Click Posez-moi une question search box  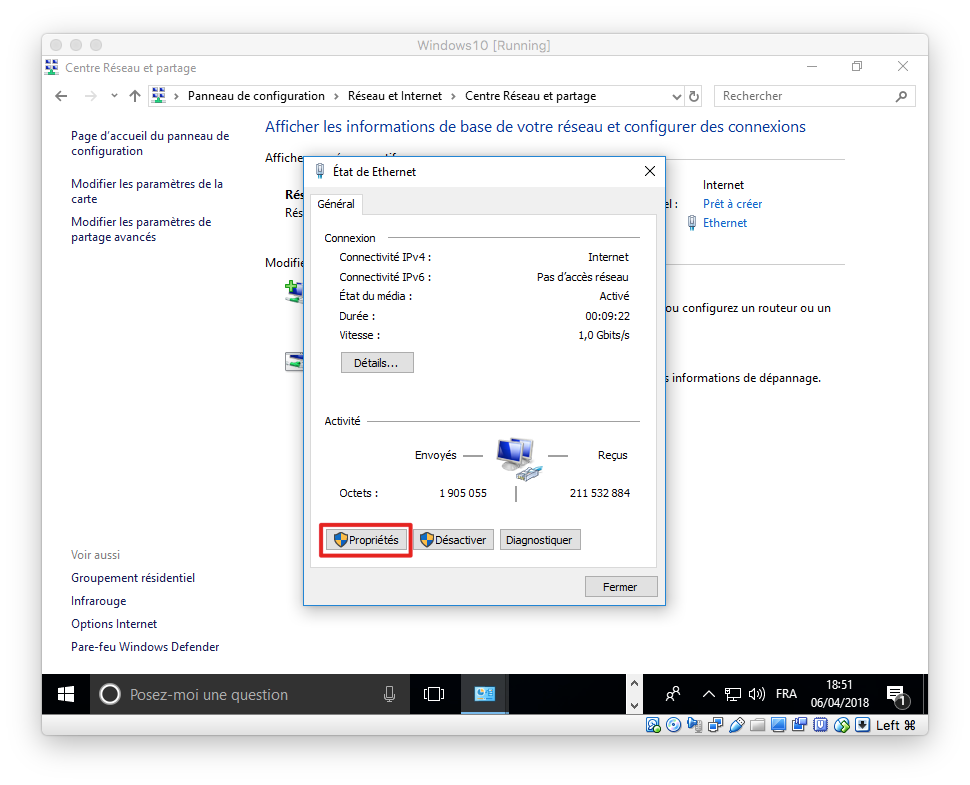point(250,694)
